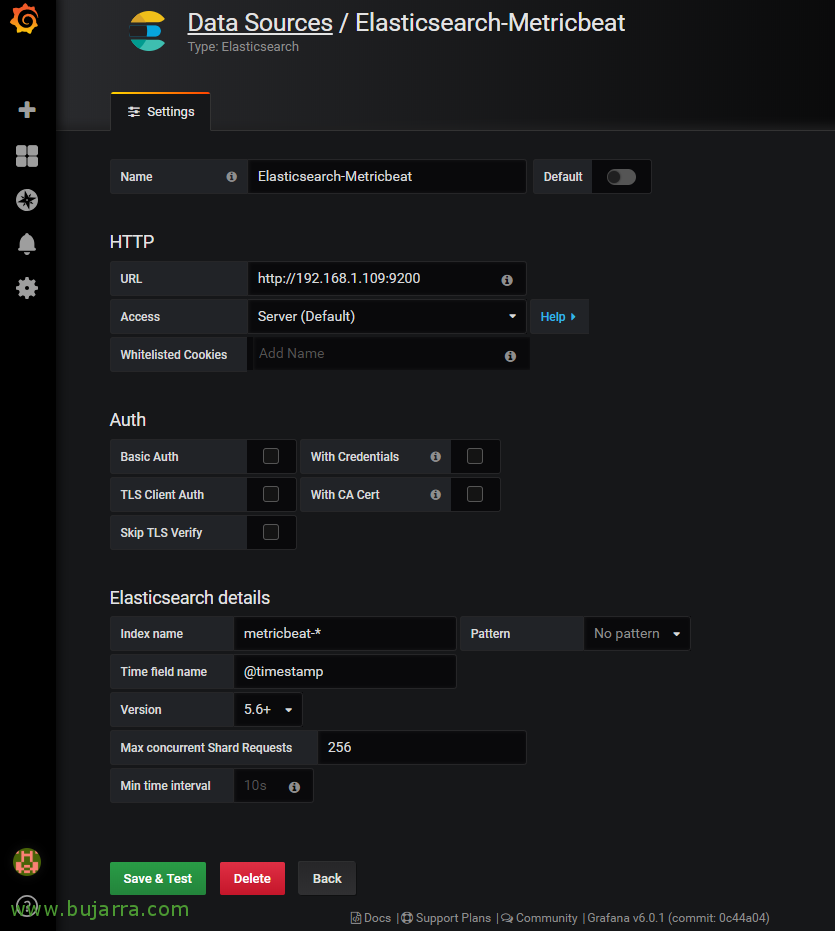The height and width of the screenshot is (931, 835).
Task: Open the Create plus menu in sidebar
Action: click(x=27, y=109)
